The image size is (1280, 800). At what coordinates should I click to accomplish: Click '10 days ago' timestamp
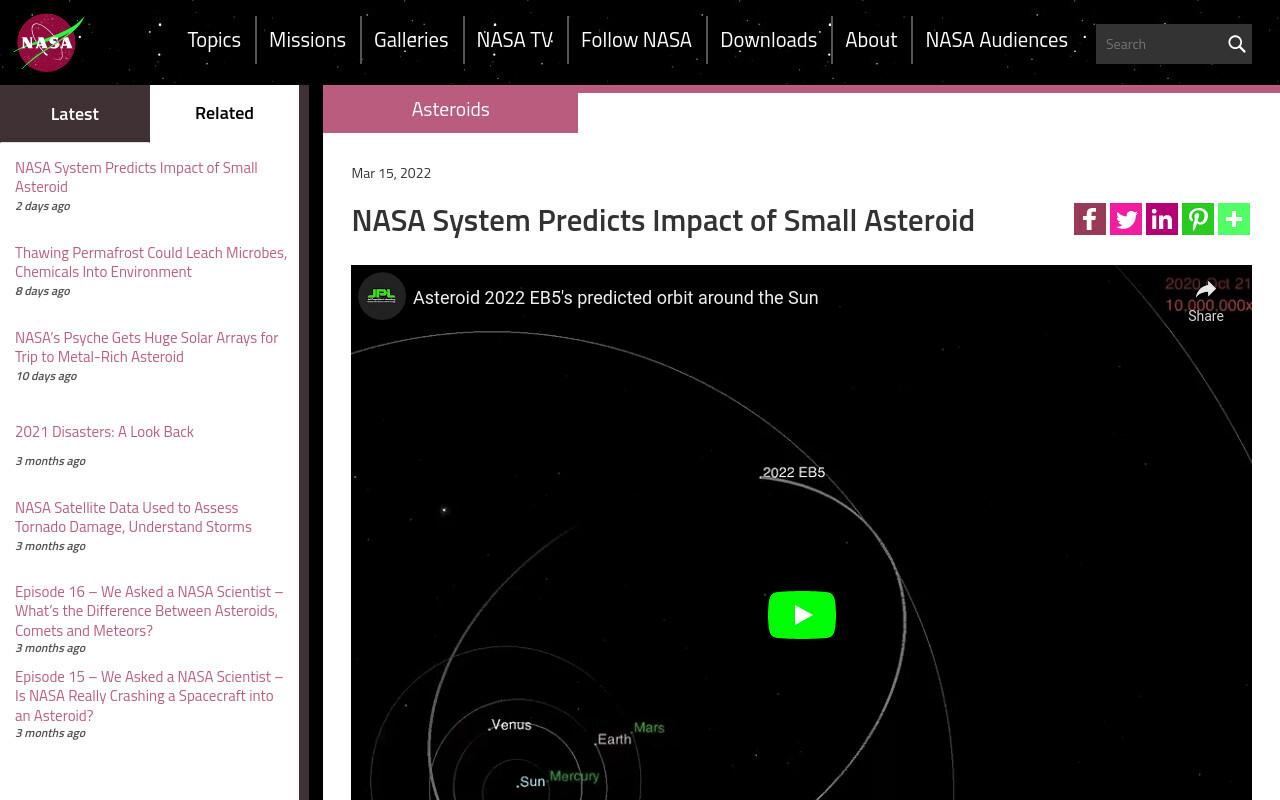[x=46, y=376]
